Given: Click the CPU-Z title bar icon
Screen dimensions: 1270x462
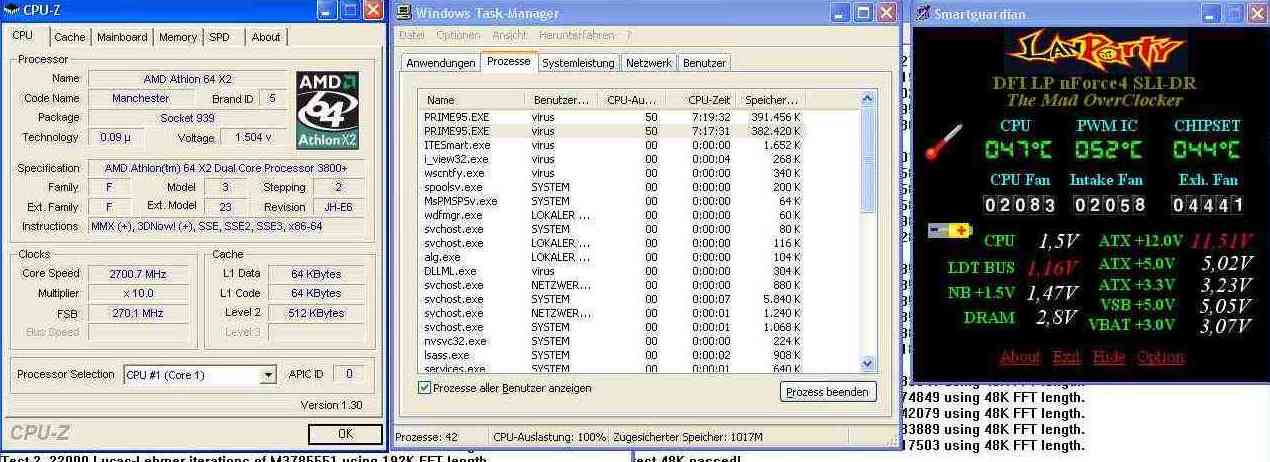Looking at the screenshot, I should coord(12,11).
